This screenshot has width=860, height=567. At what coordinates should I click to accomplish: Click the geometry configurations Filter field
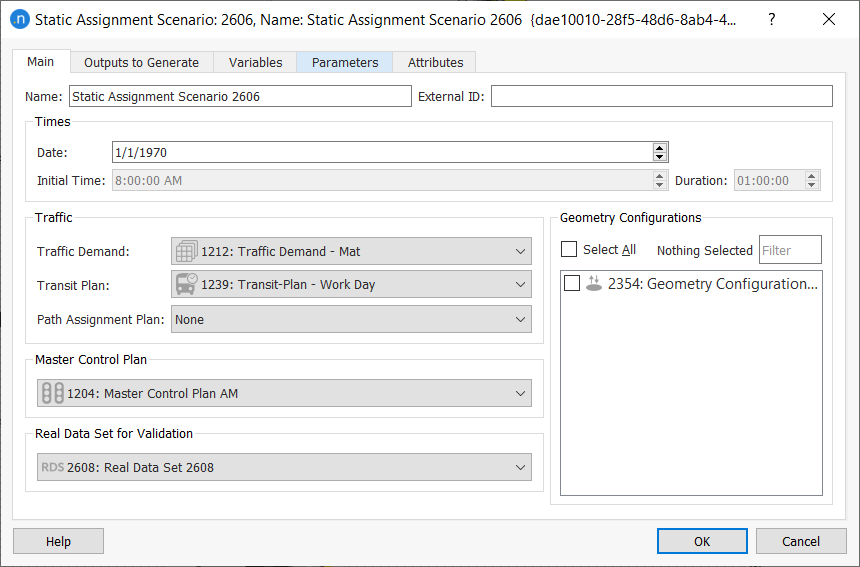point(790,250)
